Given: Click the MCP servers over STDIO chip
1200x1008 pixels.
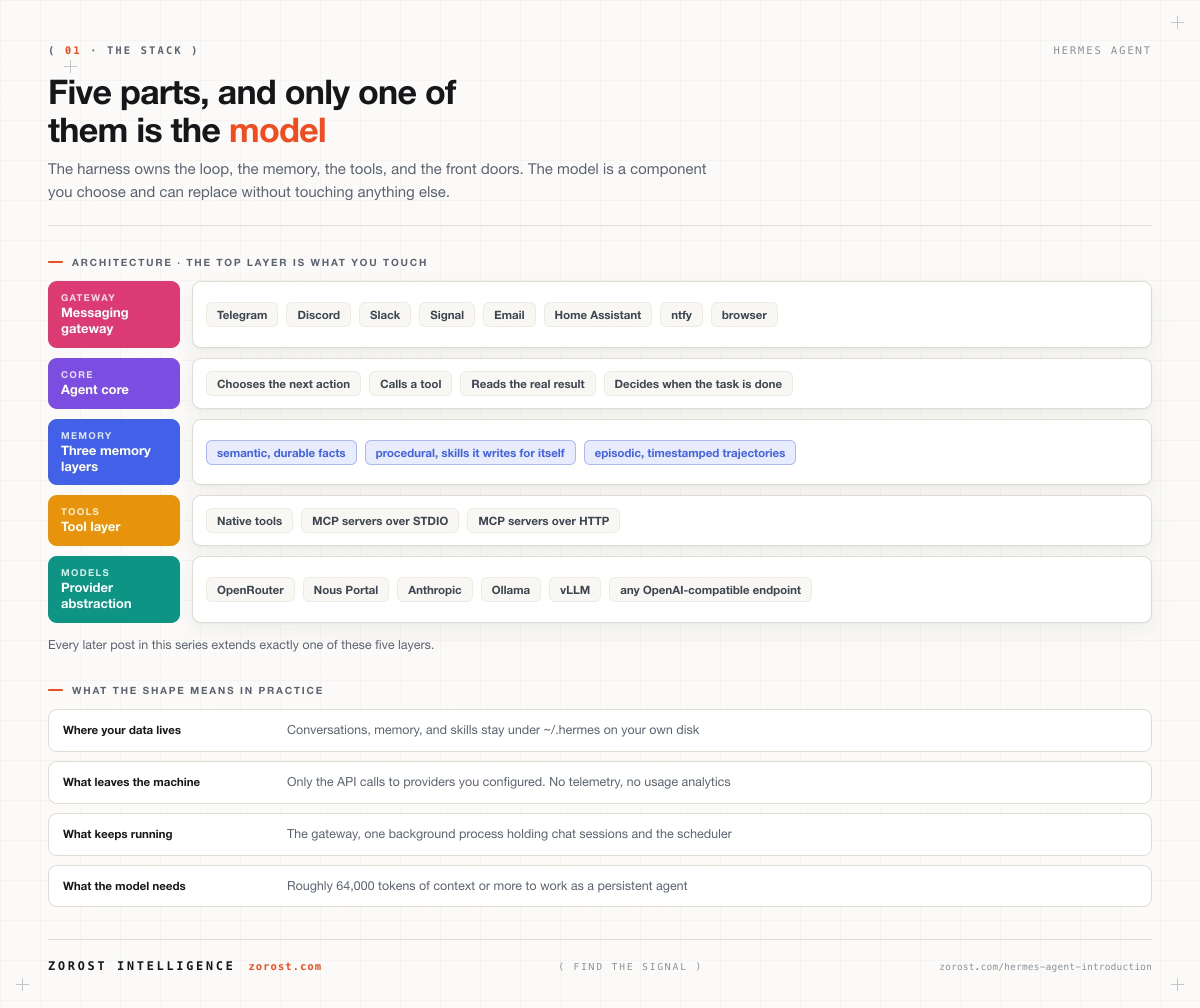Looking at the screenshot, I should (380, 520).
